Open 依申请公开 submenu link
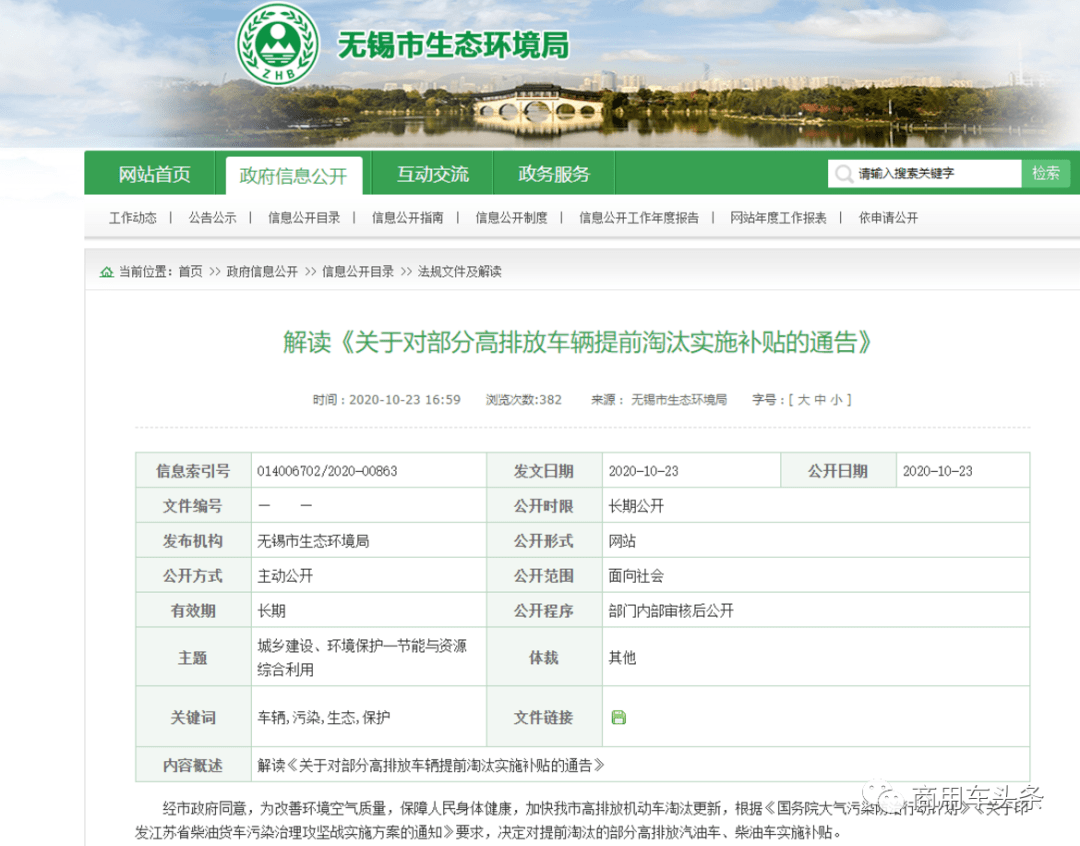The height and width of the screenshot is (846, 1080). (x=888, y=218)
